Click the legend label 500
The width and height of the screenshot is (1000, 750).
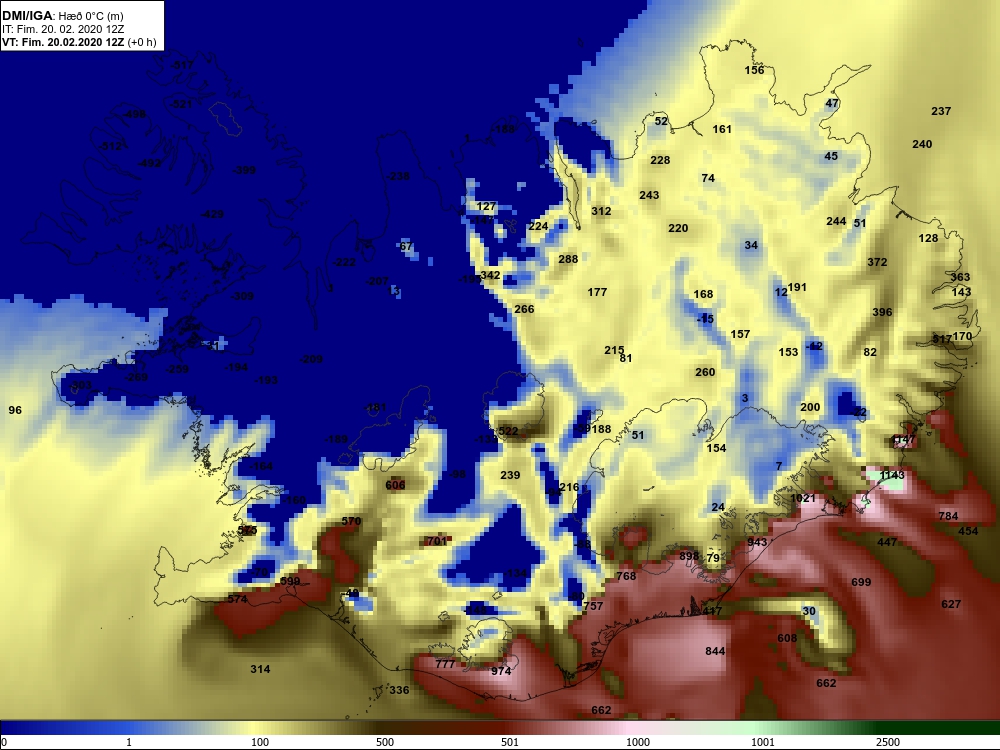pyautogui.click(x=385, y=742)
